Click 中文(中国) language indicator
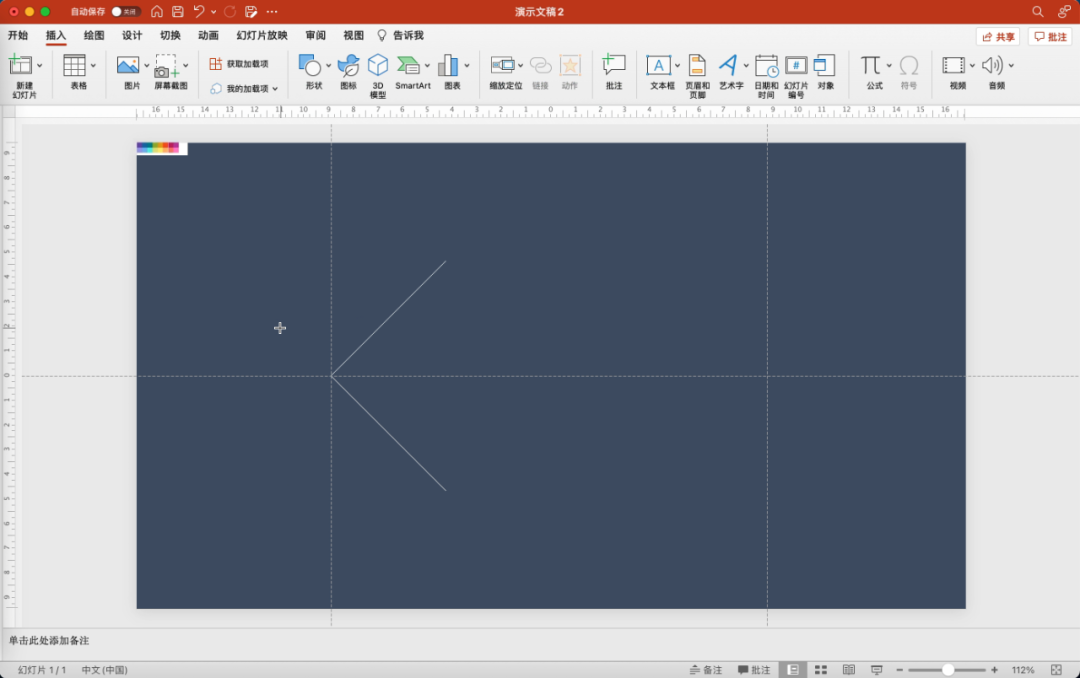 104,670
